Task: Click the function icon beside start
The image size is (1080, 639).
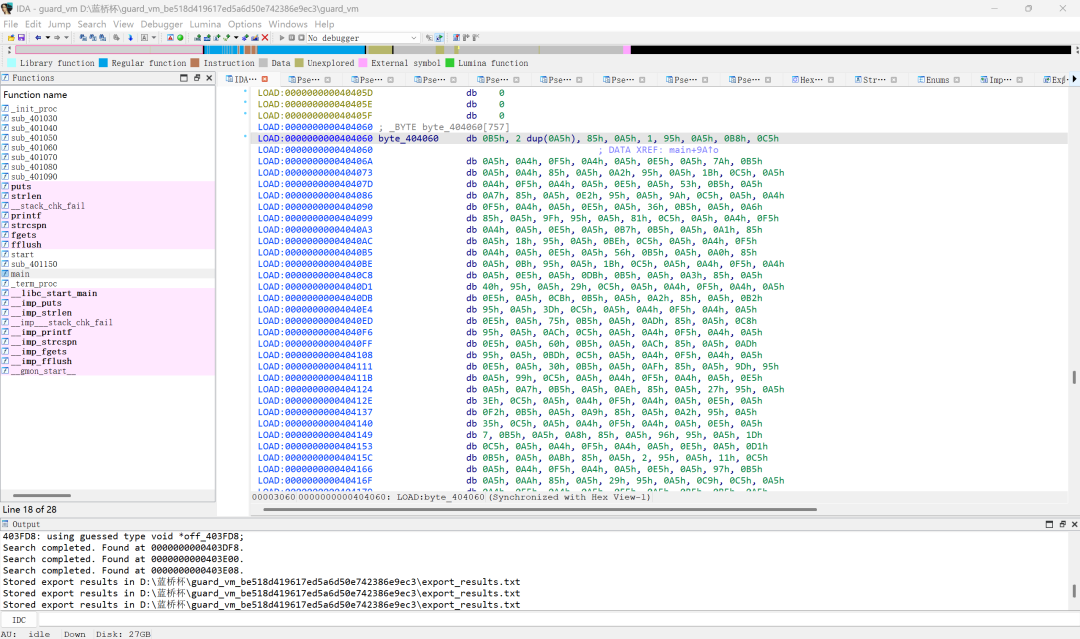Action: 6,255
